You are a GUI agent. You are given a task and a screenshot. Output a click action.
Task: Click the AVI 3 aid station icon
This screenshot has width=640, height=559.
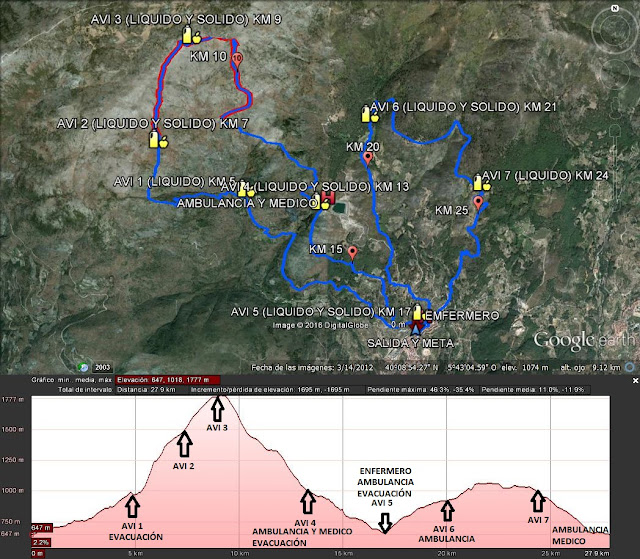pyautogui.click(x=191, y=35)
